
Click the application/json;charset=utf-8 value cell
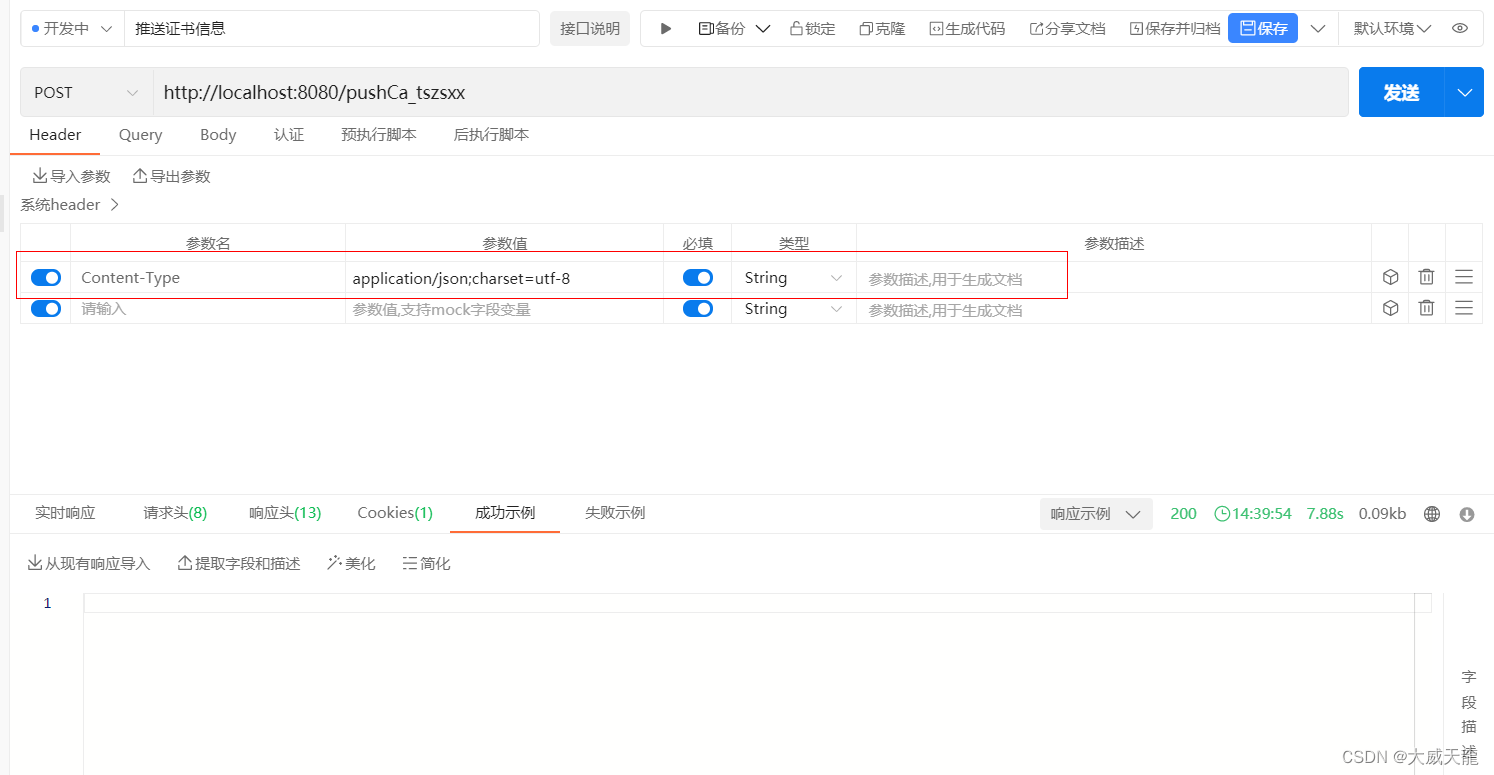click(504, 278)
